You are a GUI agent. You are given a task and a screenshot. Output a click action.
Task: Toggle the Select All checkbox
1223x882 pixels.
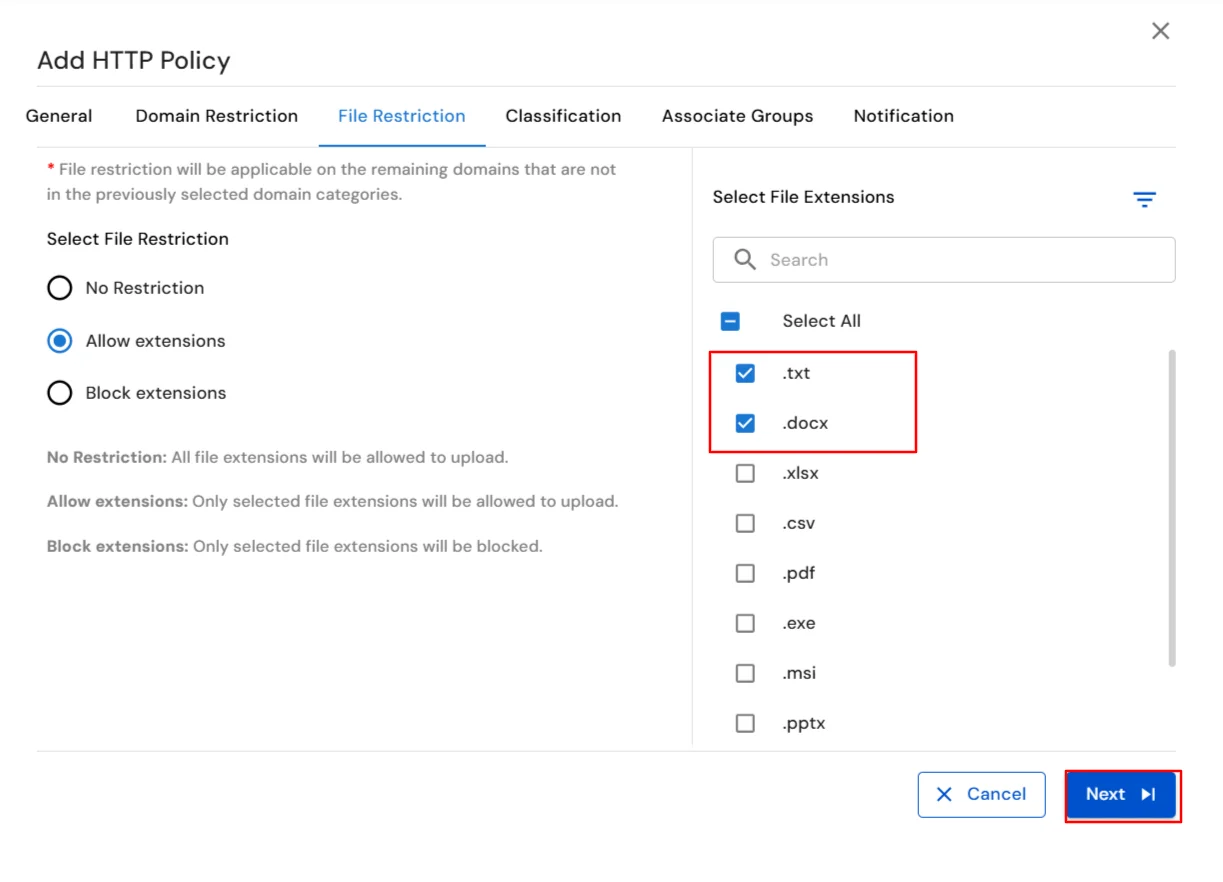[x=730, y=320]
